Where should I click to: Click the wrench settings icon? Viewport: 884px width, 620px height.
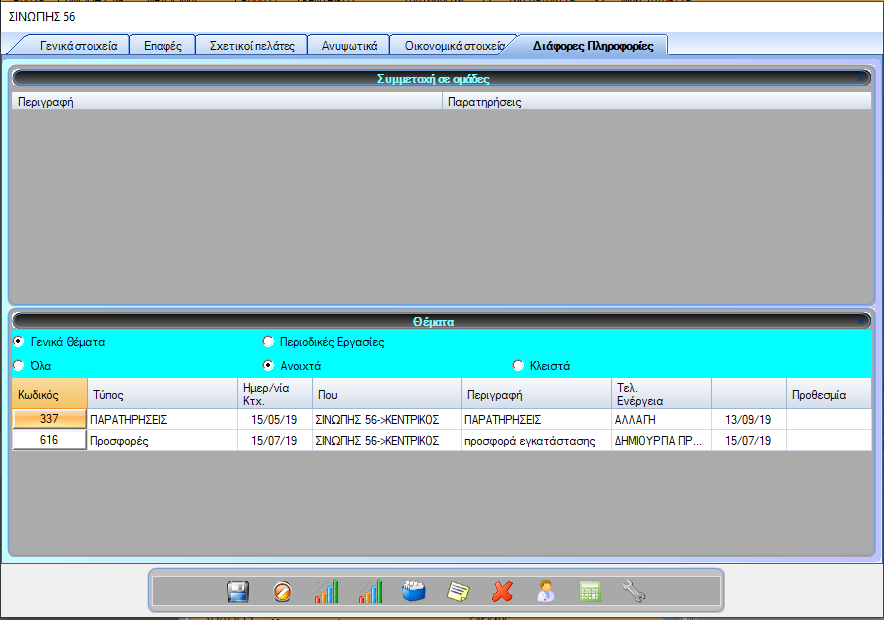(x=634, y=591)
